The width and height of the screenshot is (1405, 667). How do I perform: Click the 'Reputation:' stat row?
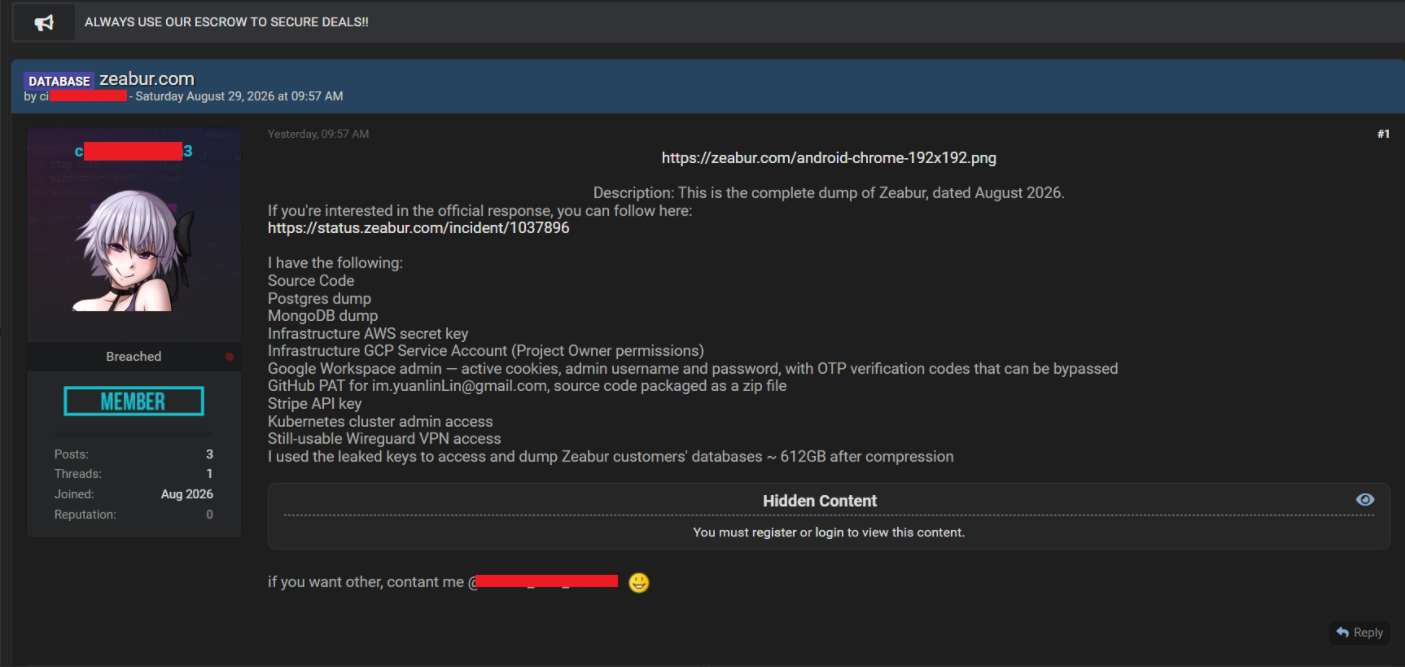click(x=134, y=514)
